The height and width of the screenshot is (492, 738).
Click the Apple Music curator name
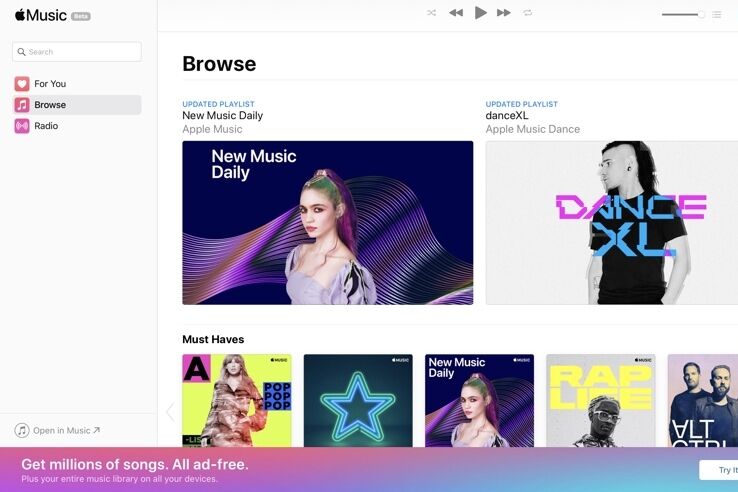(x=212, y=129)
